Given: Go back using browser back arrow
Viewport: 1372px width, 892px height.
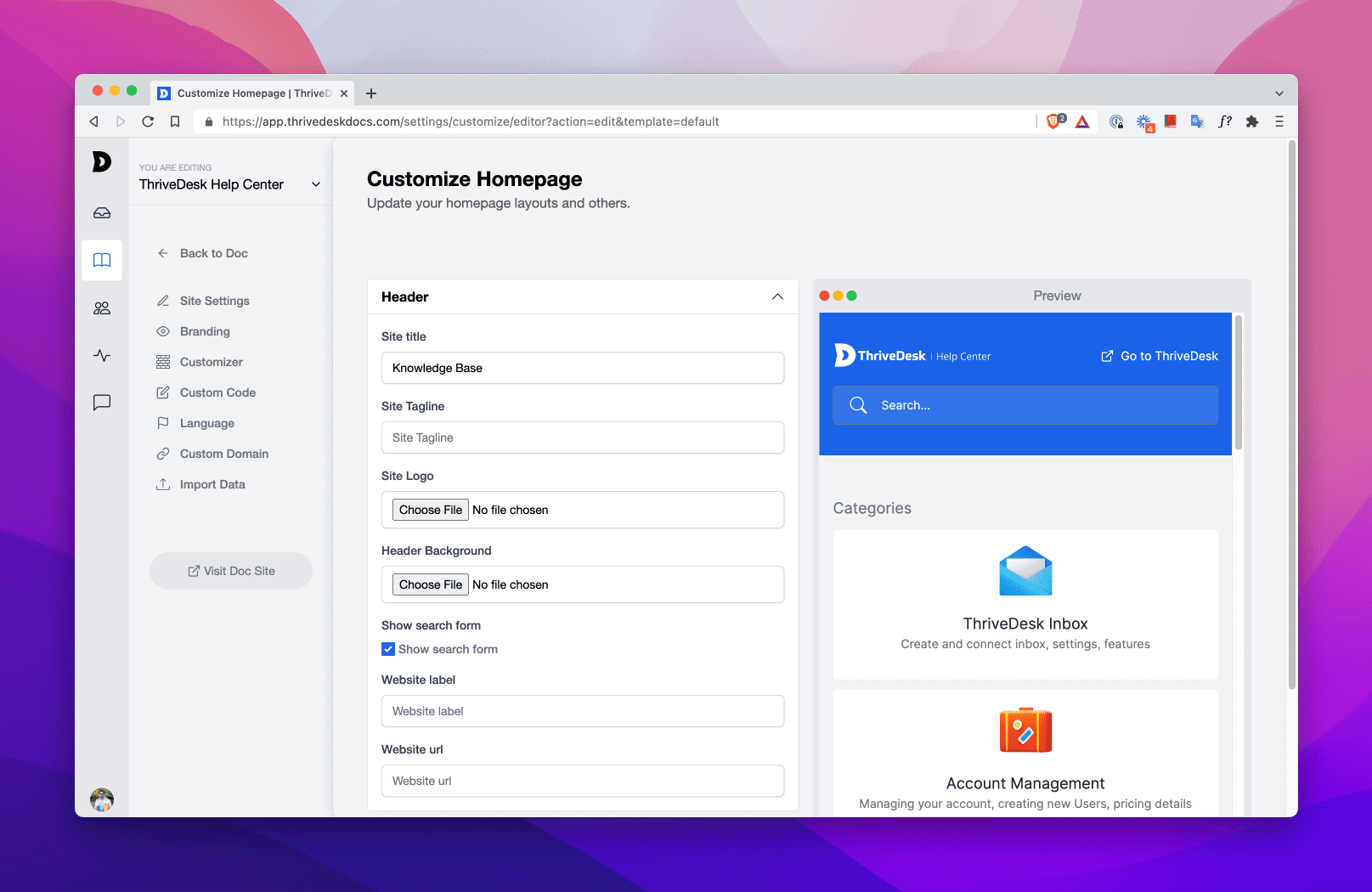Looking at the screenshot, I should [93, 121].
